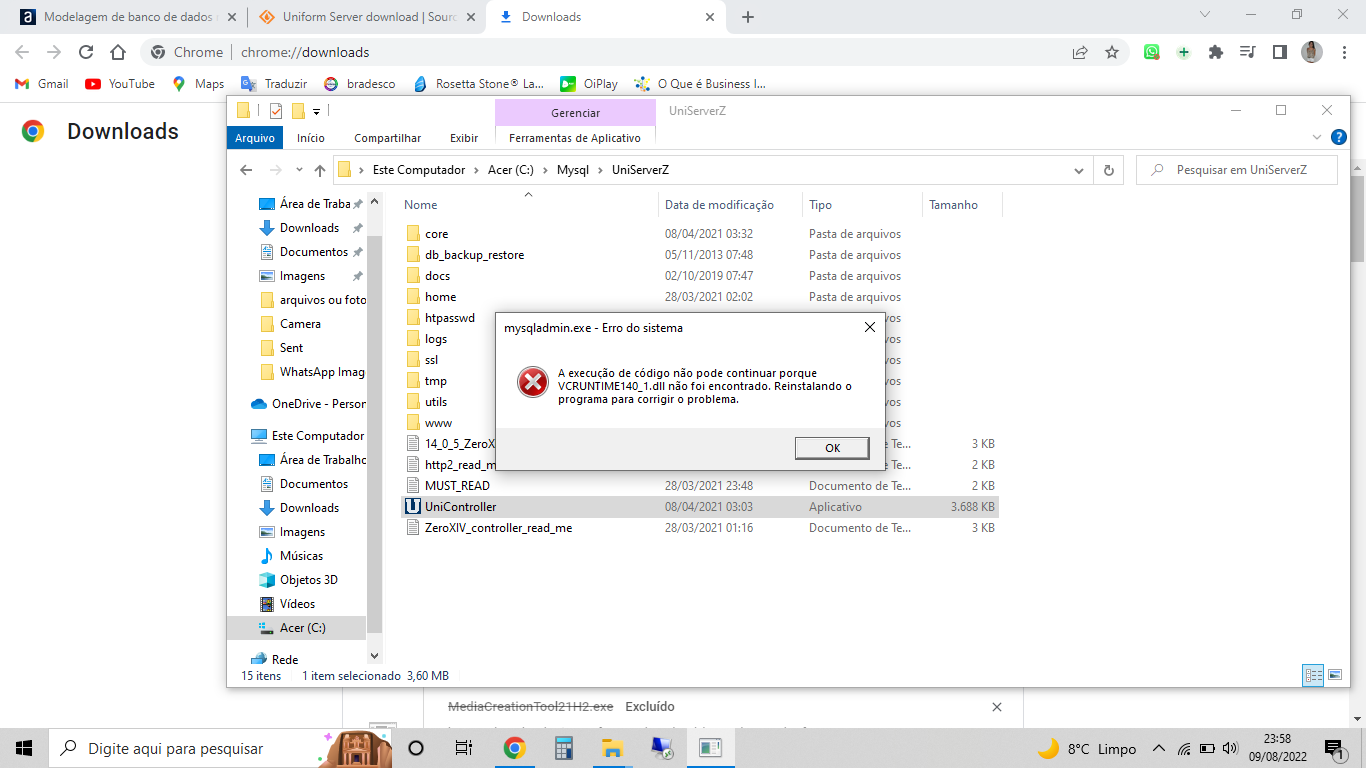Open Calculator from the taskbar
The height and width of the screenshot is (768, 1366).
click(x=563, y=748)
